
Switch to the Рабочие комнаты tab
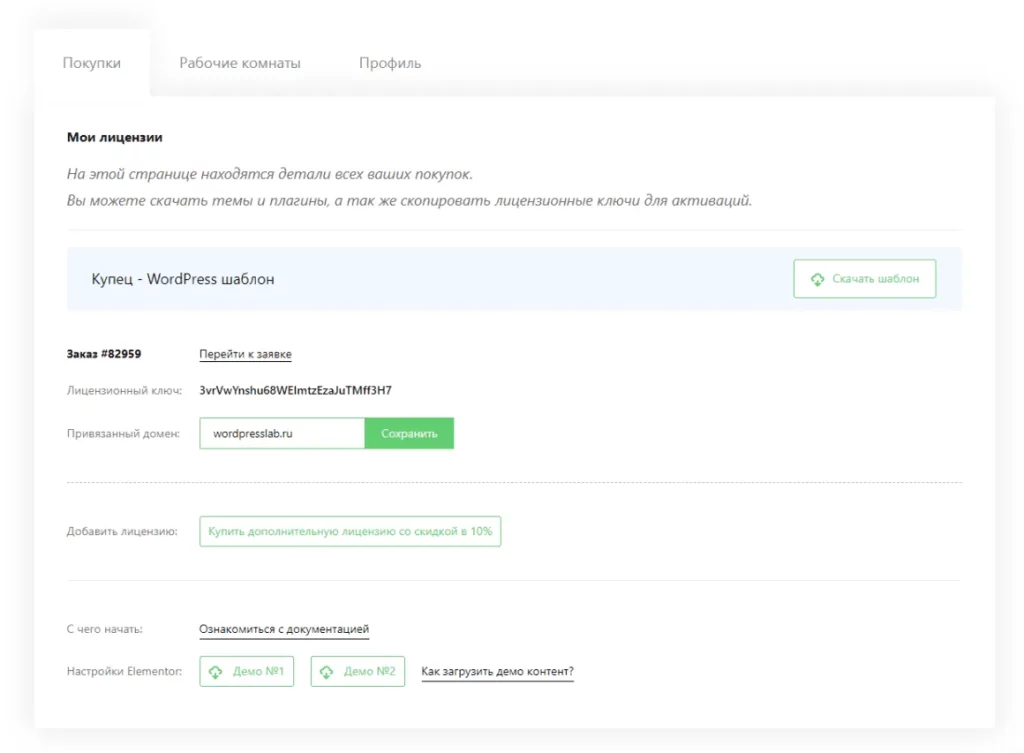click(x=240, y=63)
